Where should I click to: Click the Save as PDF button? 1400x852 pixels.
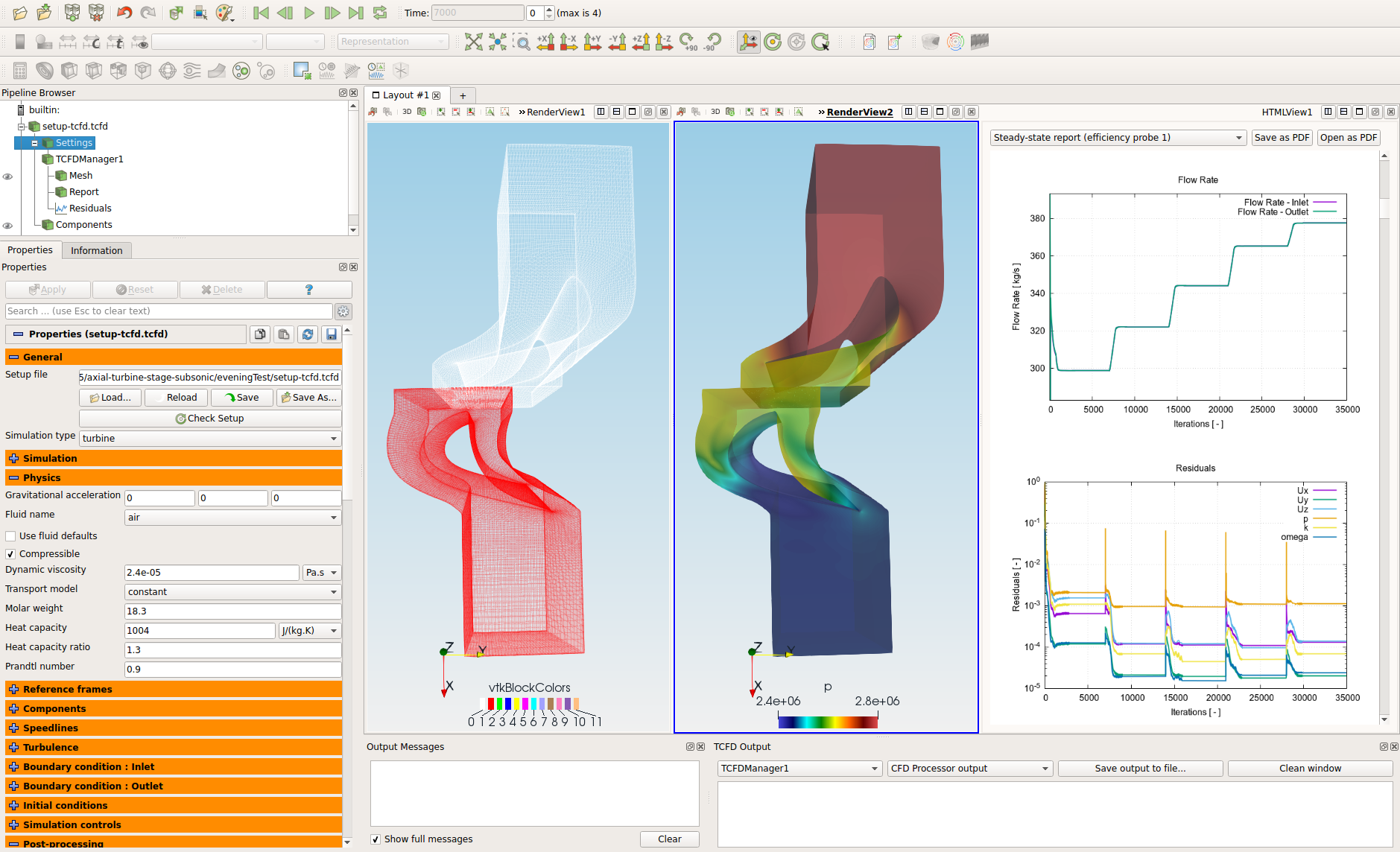click(x=1282, y=138)
